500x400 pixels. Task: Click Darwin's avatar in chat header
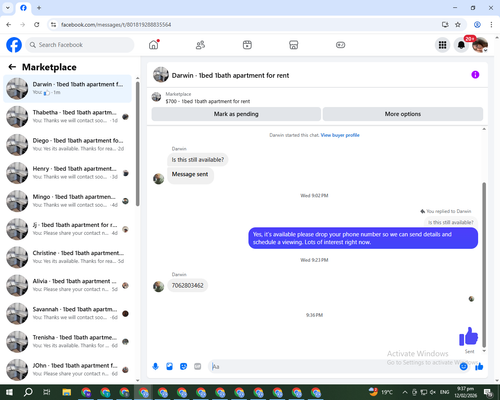161,75
